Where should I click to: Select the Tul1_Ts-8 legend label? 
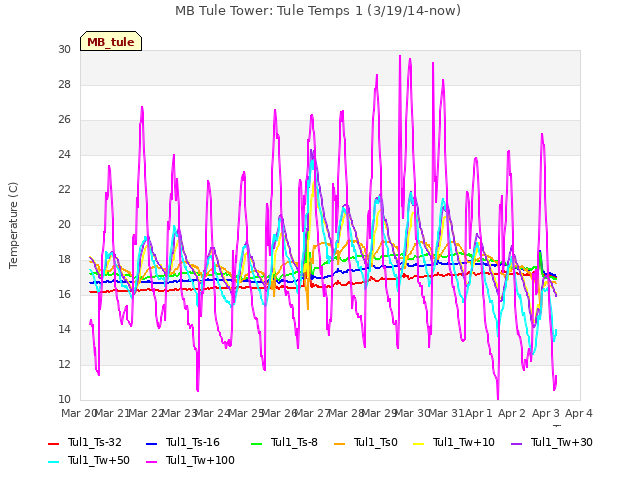point(294,442)
